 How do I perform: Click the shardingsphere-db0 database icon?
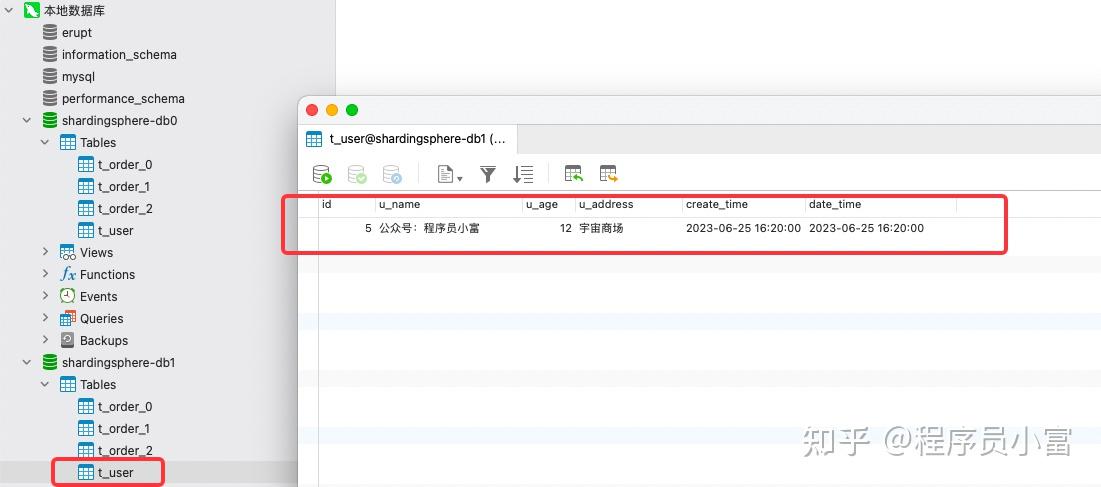point(50,120)
